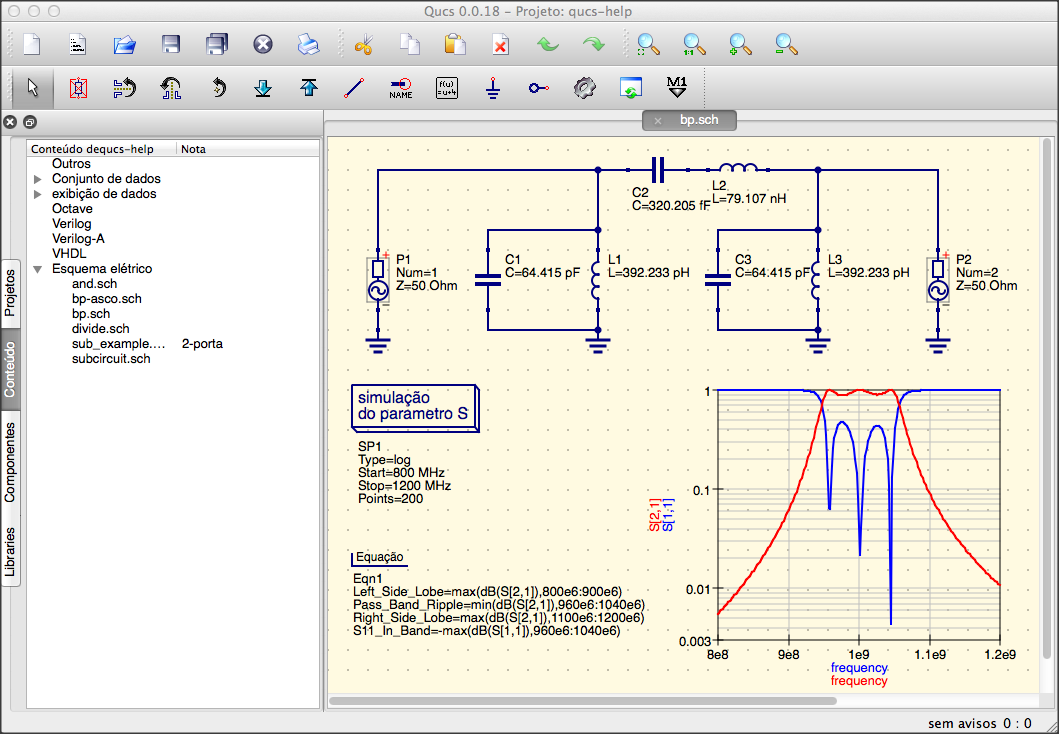Select the Conteúdo side tab
The width and height of the screenshot is (1059, 734).
click(x=10, y=369)
